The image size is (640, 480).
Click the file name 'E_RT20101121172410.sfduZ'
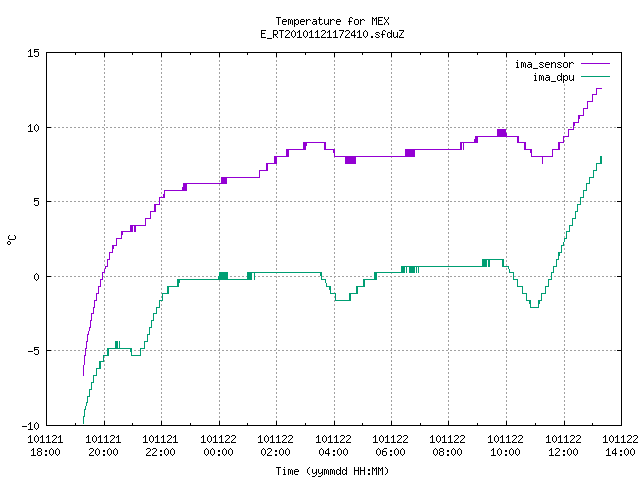[332, 34]
